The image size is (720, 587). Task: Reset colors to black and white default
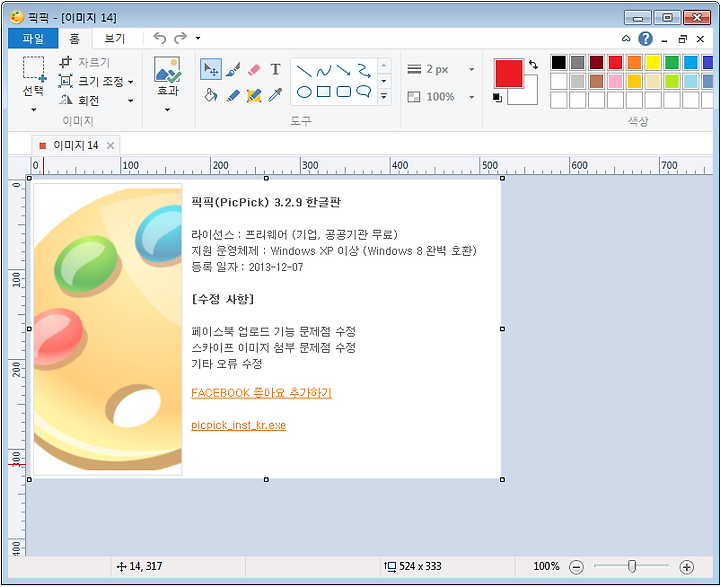point(497,98)
